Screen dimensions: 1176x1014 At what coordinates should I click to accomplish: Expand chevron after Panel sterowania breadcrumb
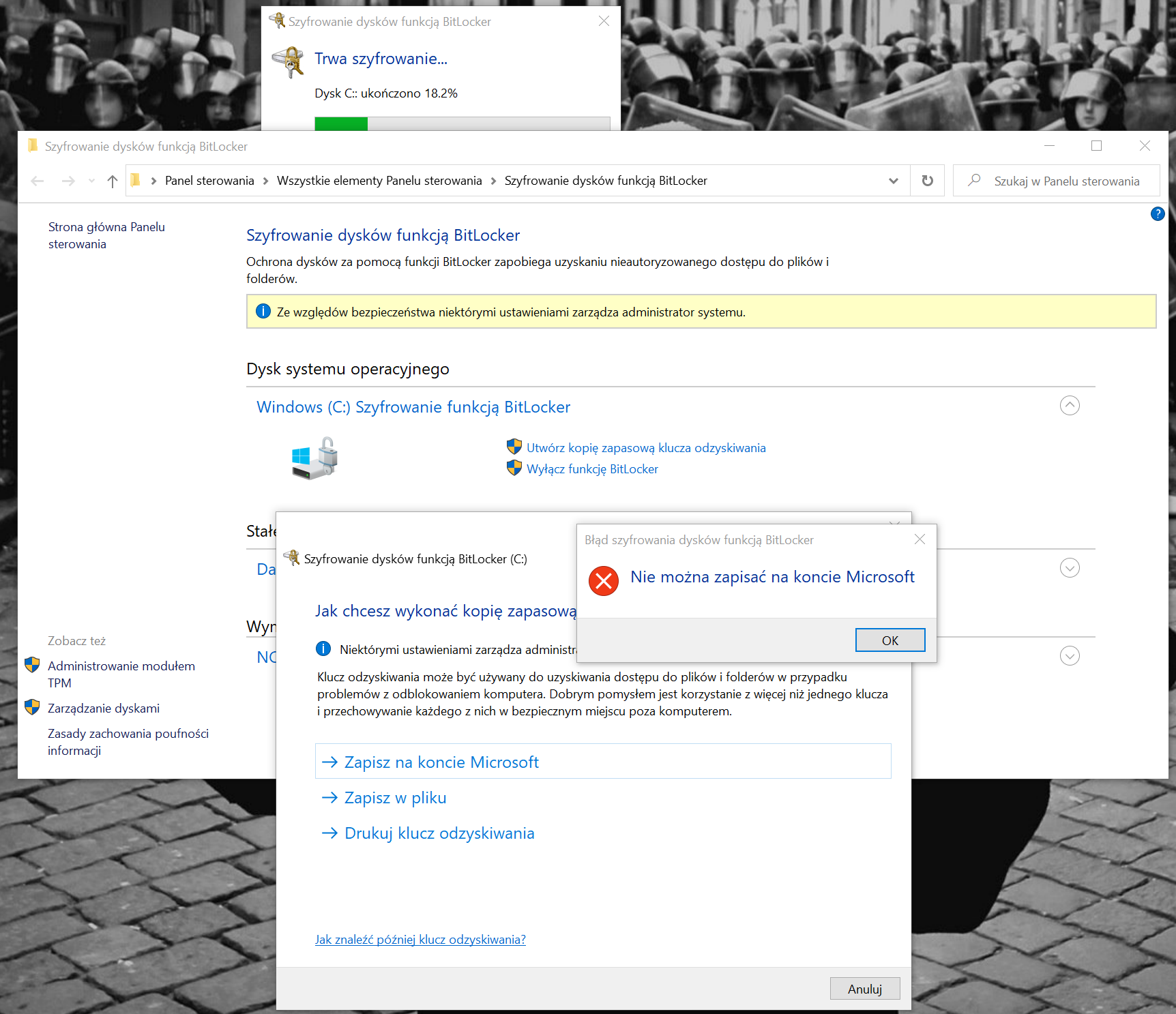265,181
